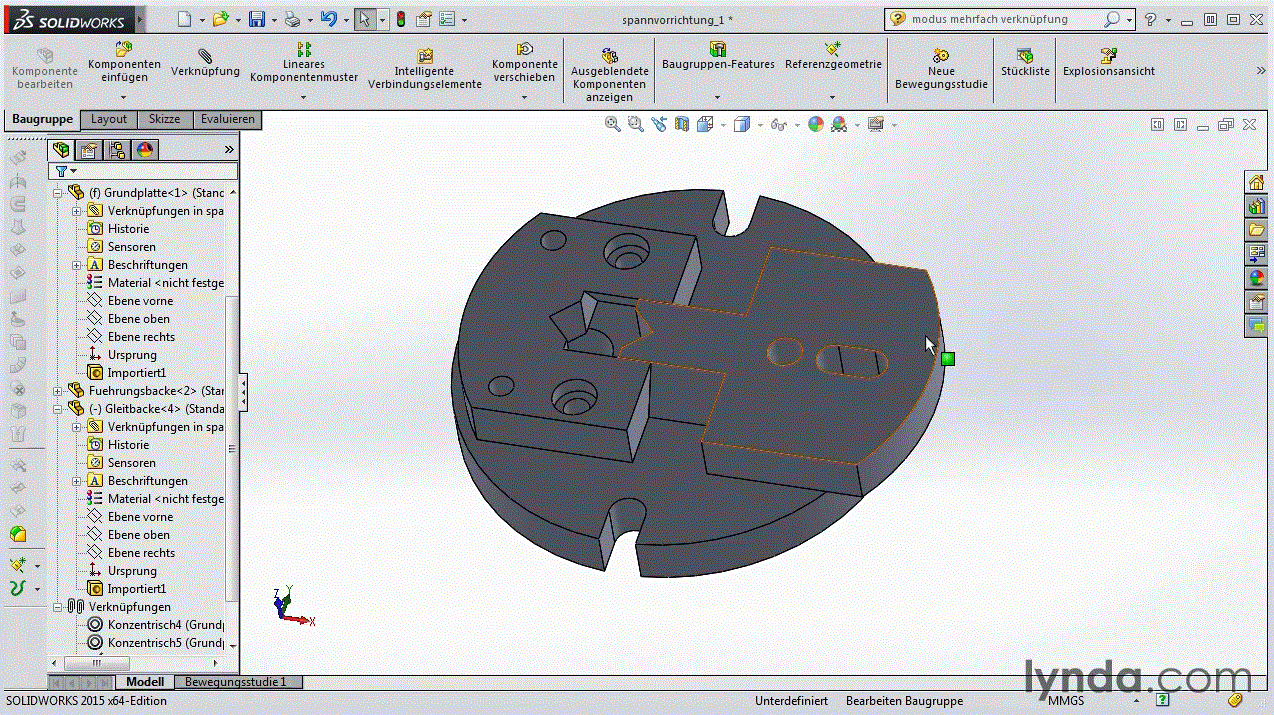Open the SolidWorks Resources home icon in task pane
The width and height of the screenshot is (1274, 715).
(1256, 182)
